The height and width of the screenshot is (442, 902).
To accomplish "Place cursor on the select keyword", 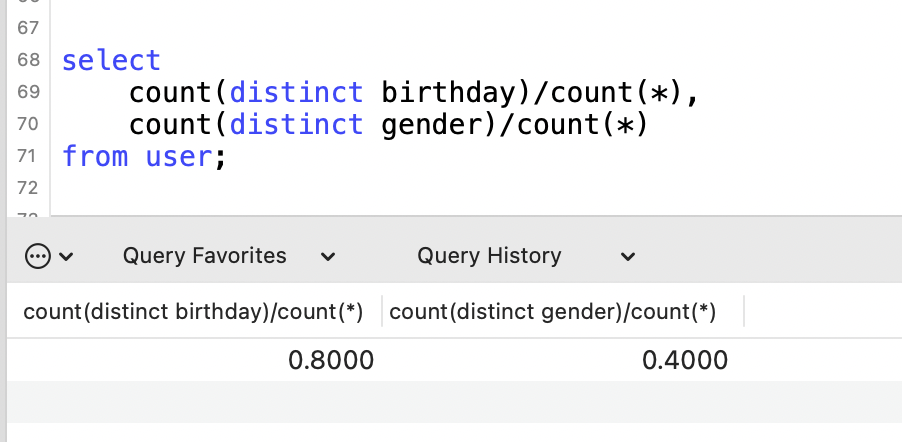I will (111, 60).
